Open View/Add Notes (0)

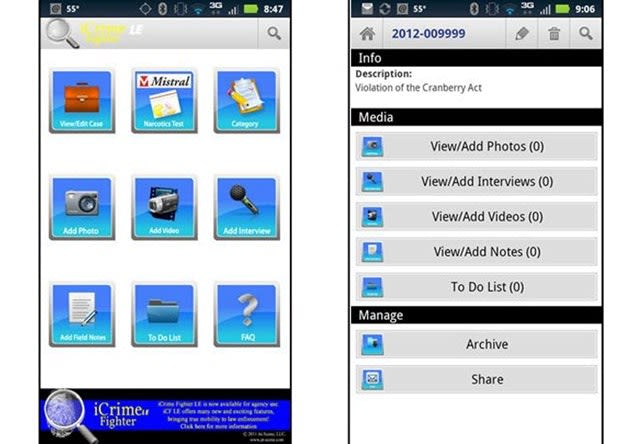pos(476,251)
